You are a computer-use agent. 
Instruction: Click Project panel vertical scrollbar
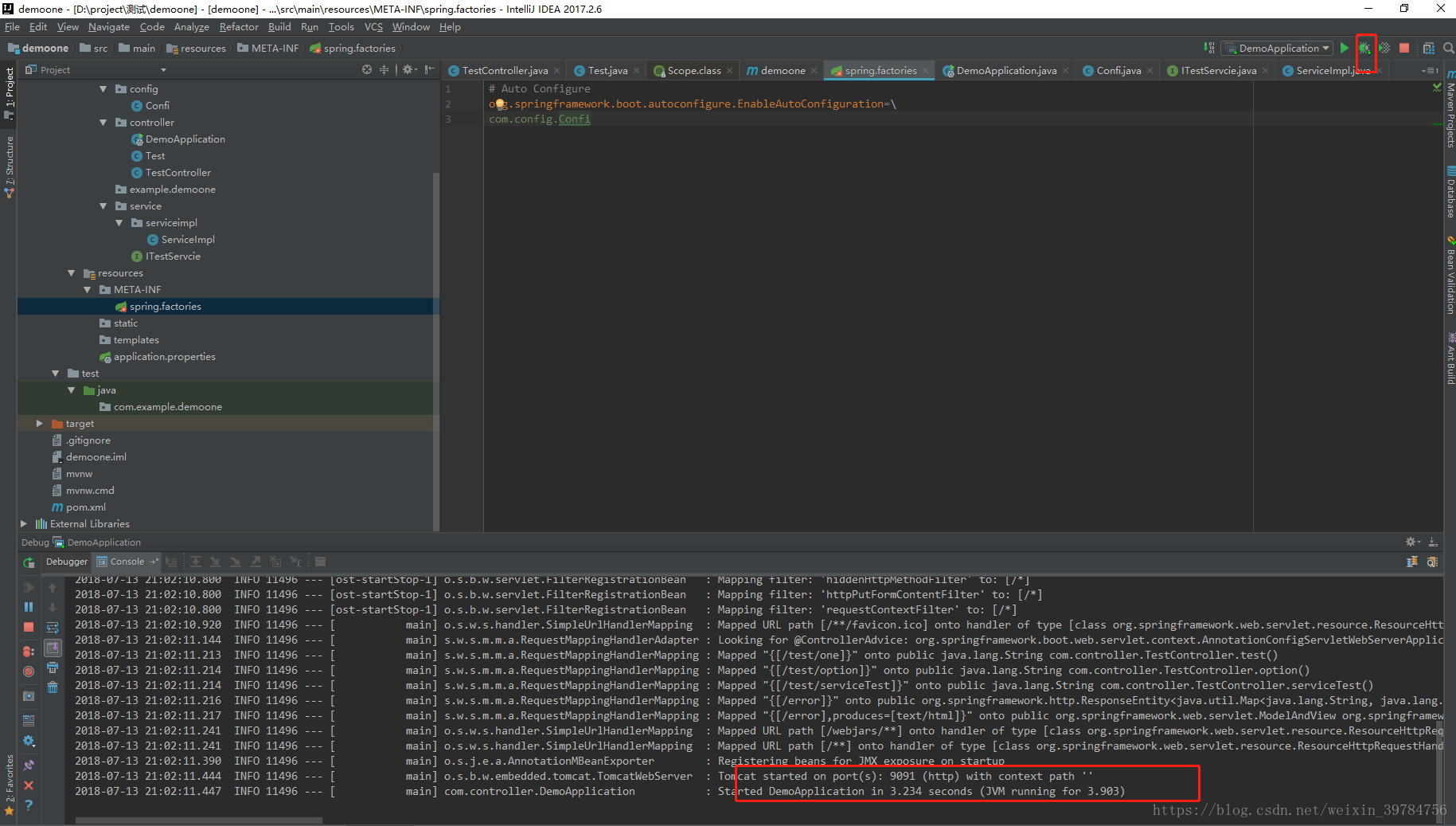(x=436, y=350)
